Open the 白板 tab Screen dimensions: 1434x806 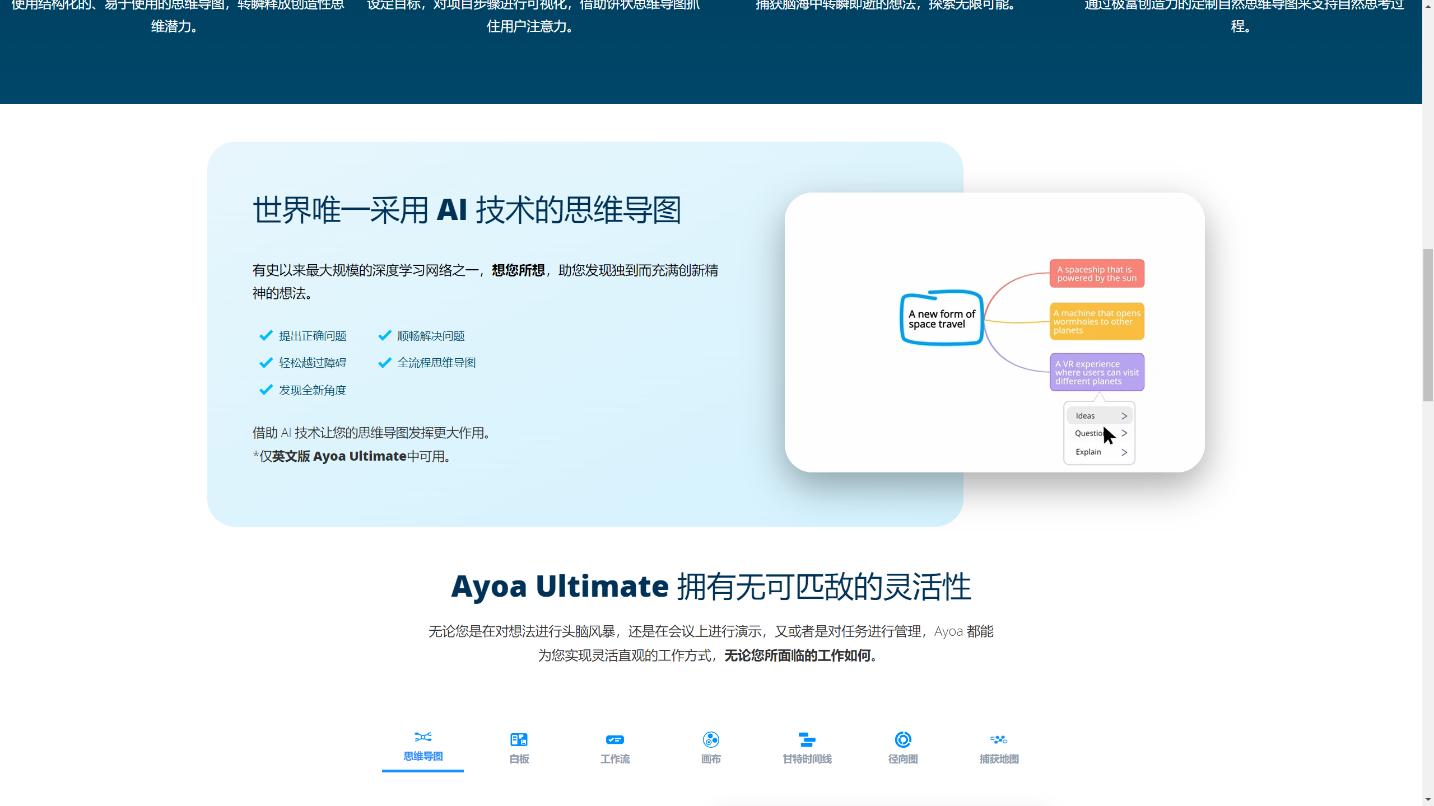pos(519,748)
